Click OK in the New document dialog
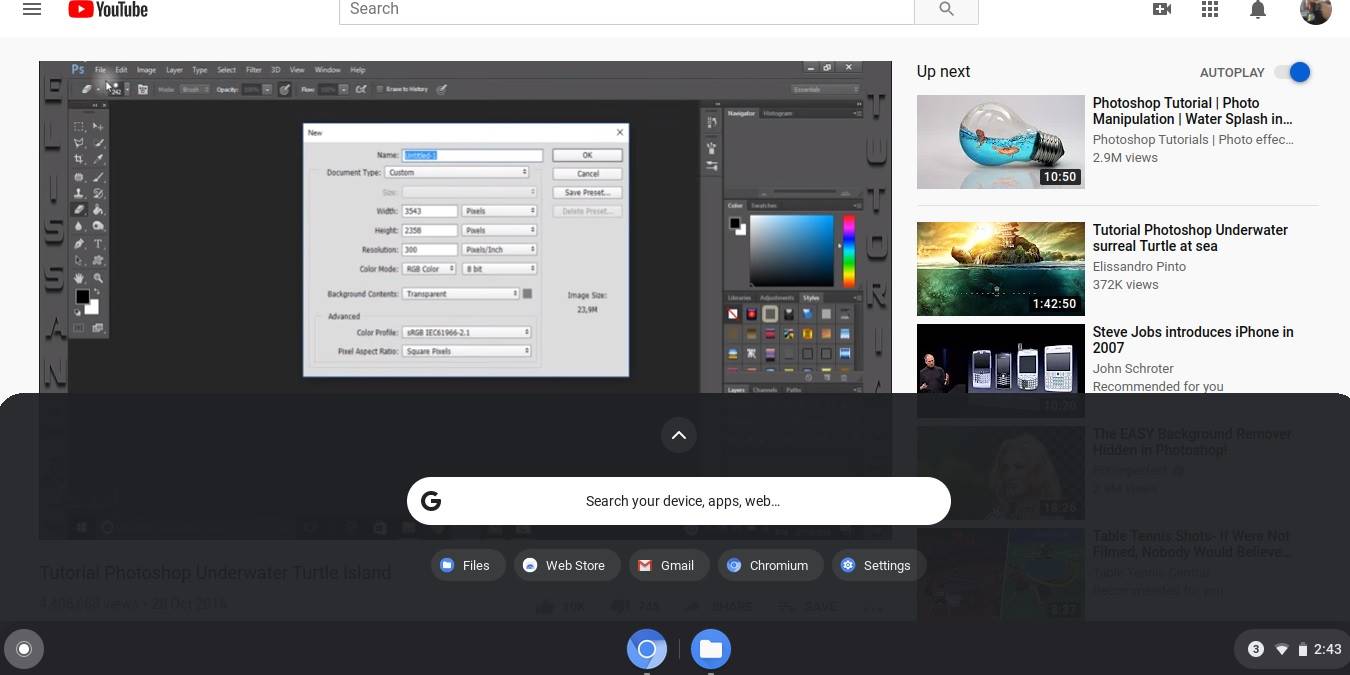The image size is (1350, 675). point(587,155)
